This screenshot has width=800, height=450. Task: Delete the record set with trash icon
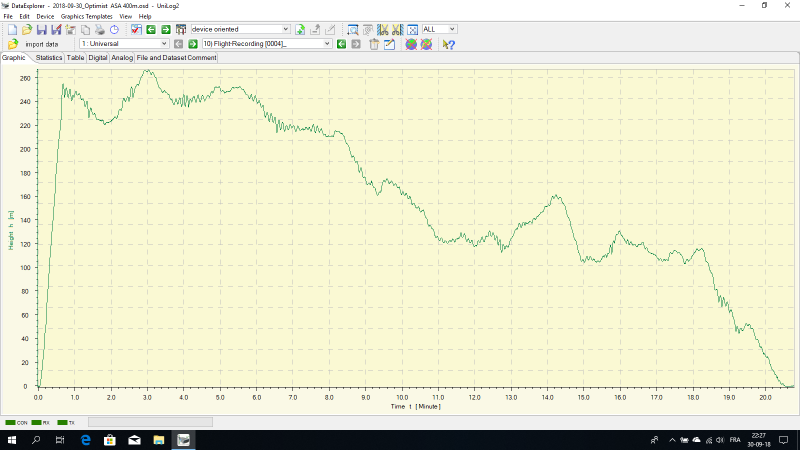pyautogui.click(x=374, y=44)
